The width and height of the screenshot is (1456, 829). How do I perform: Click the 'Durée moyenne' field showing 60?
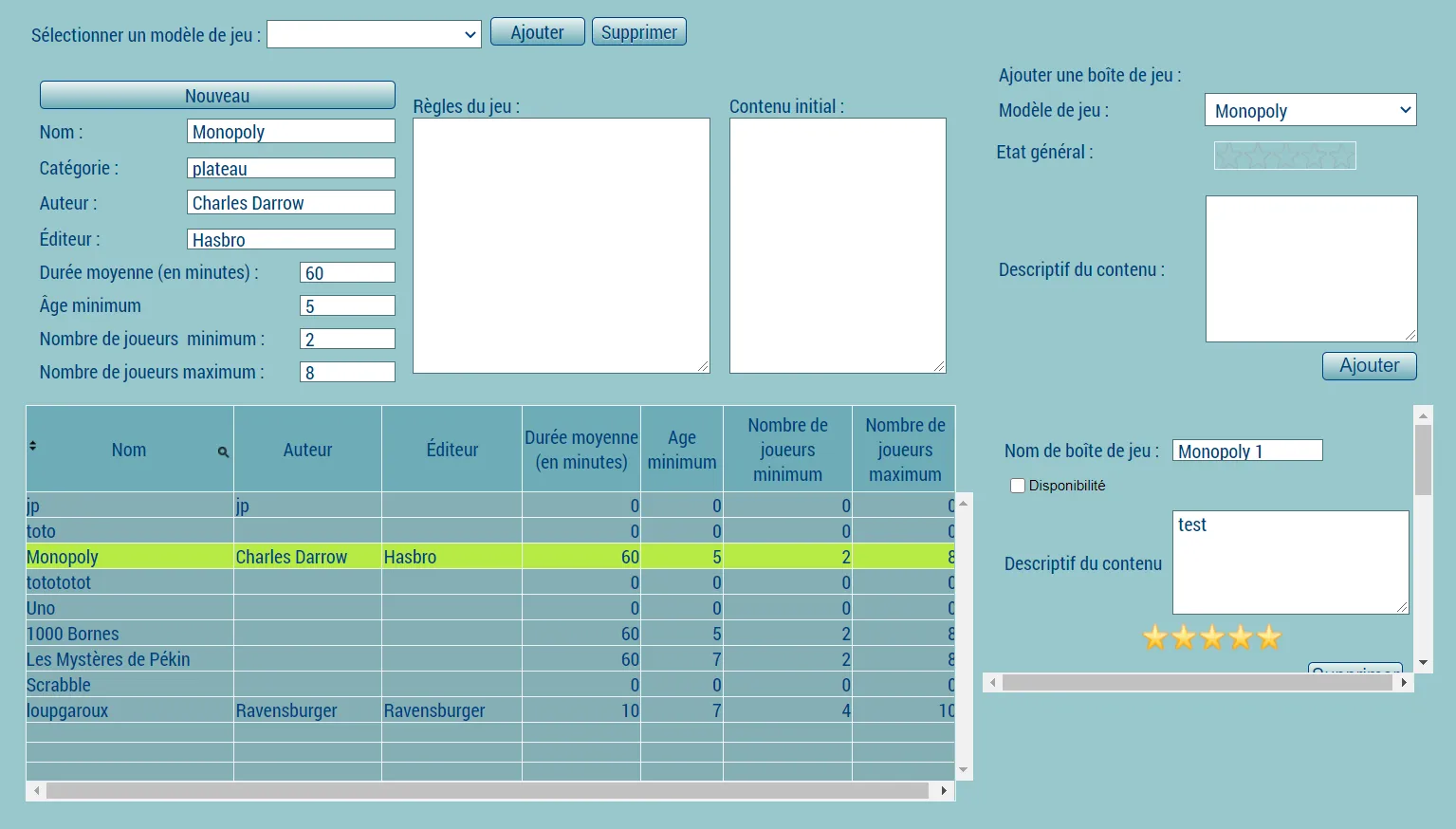[x=347, y=272]
